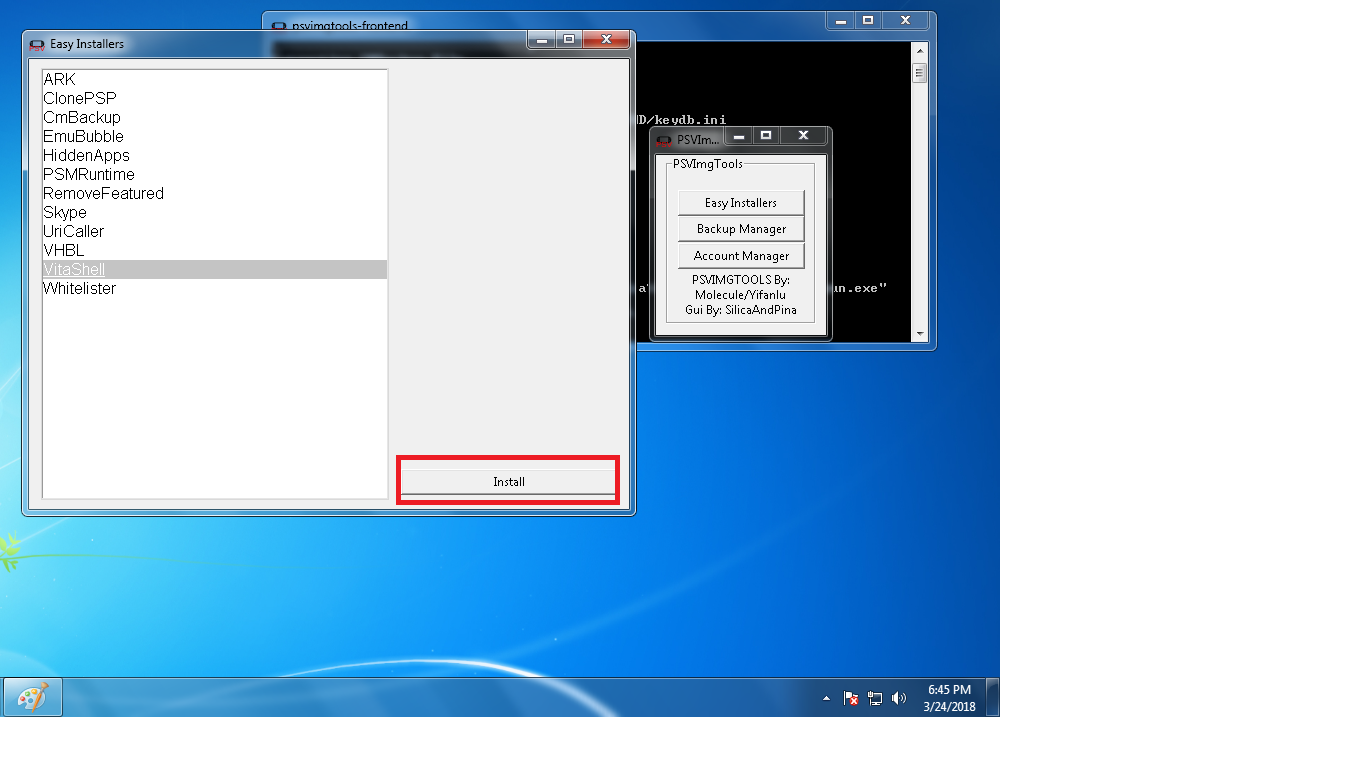Click the network tray icon

[875, 698]
